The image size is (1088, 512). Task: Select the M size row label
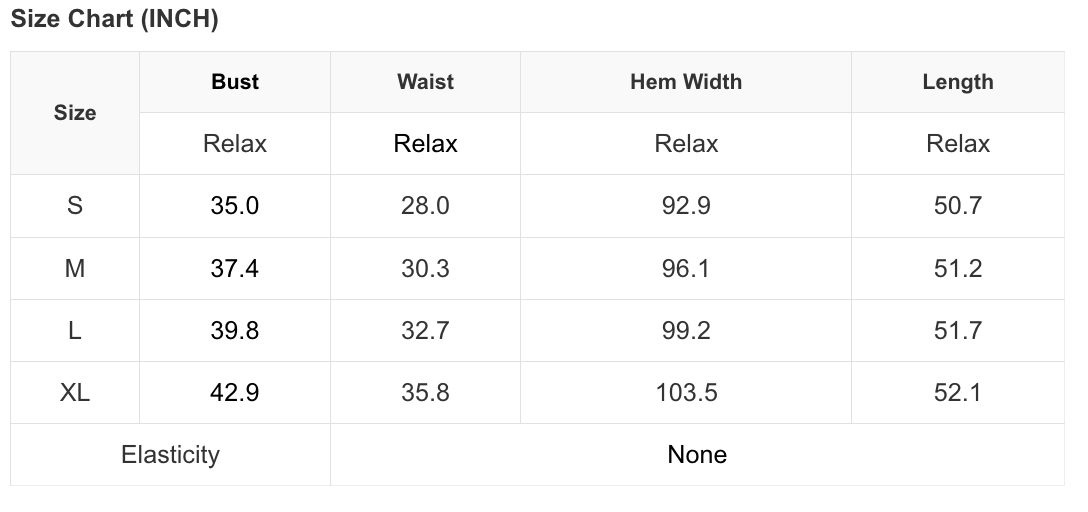coord(75,268)
